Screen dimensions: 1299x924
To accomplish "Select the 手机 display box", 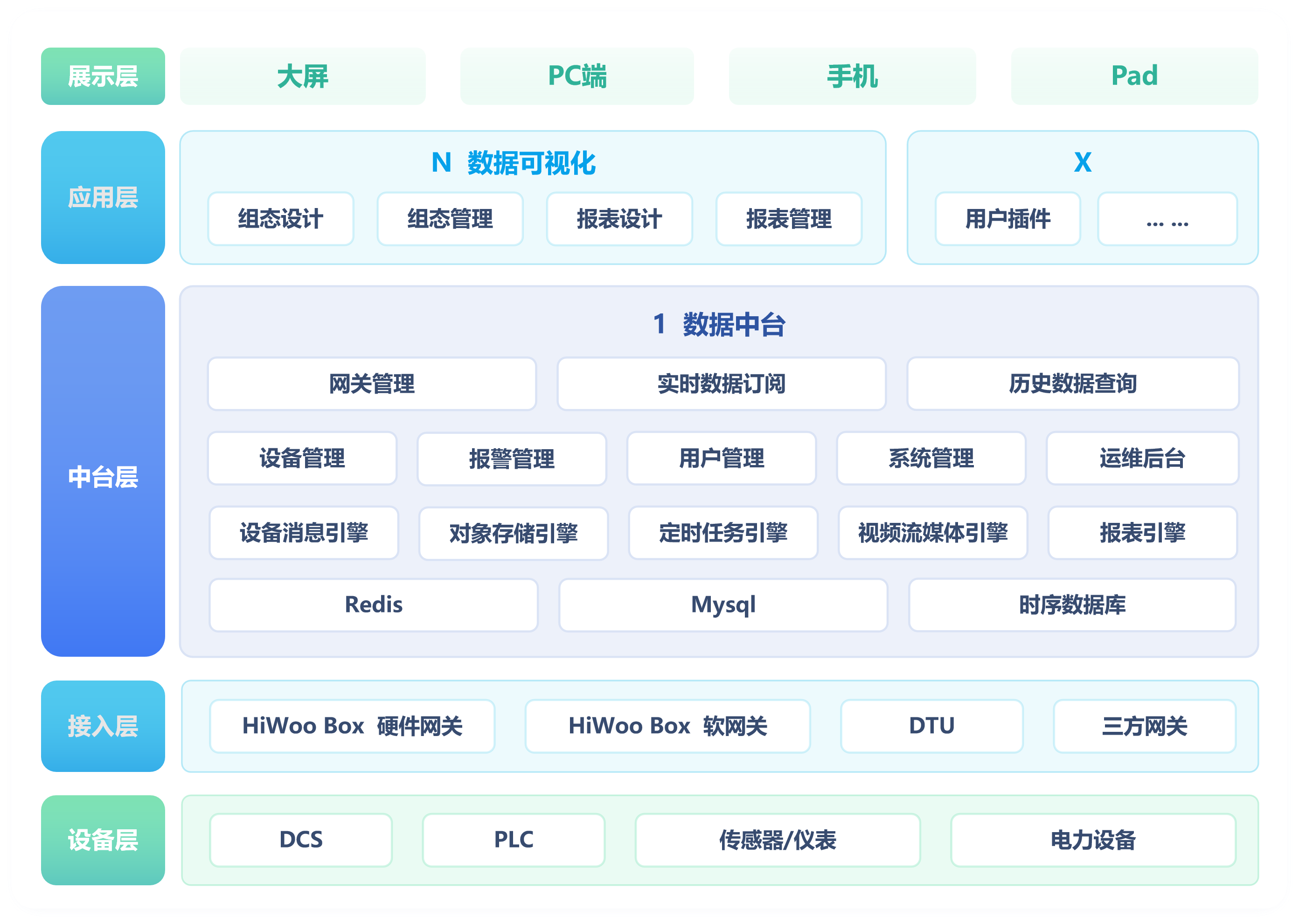I will pos(852,76).
